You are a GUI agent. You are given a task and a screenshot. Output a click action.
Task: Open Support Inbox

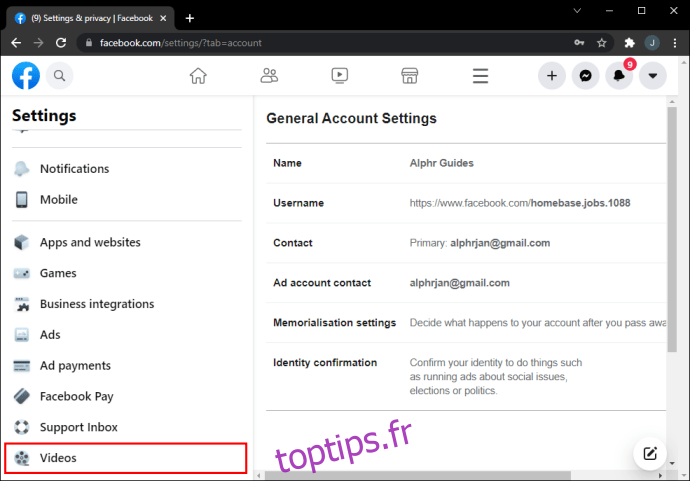[127, 427]
